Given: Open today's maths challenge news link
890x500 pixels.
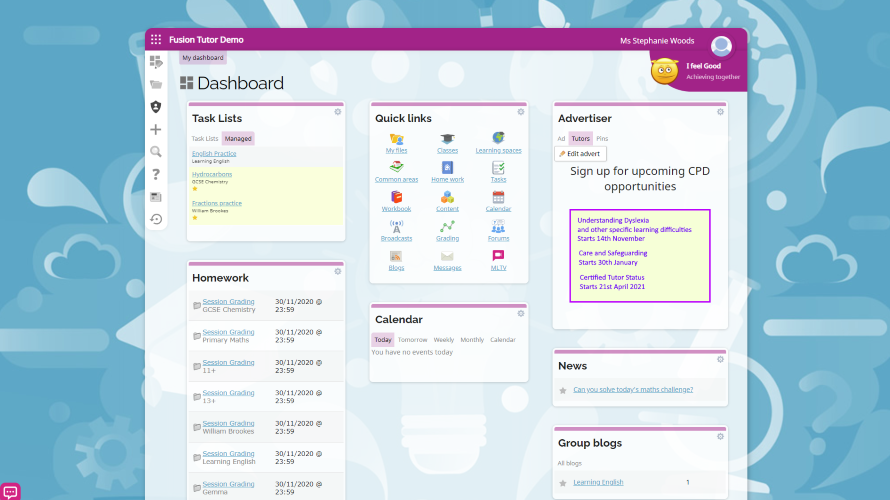Looking at the screenshot, I should pos(633,389).
